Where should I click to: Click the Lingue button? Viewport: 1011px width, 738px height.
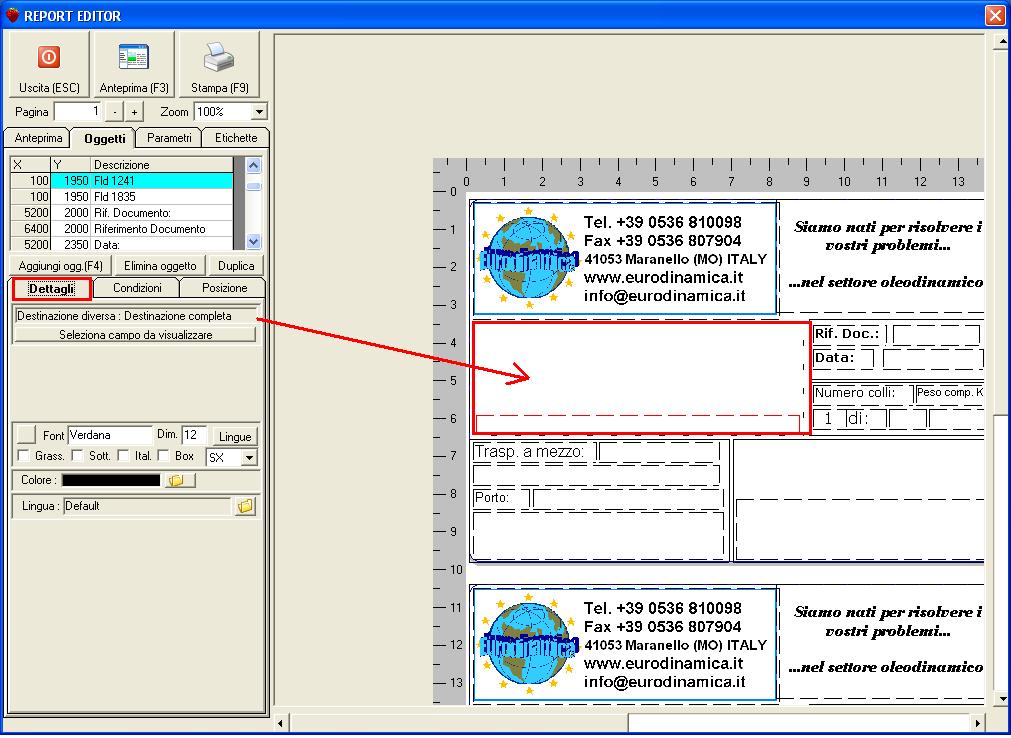coord(235,436)
